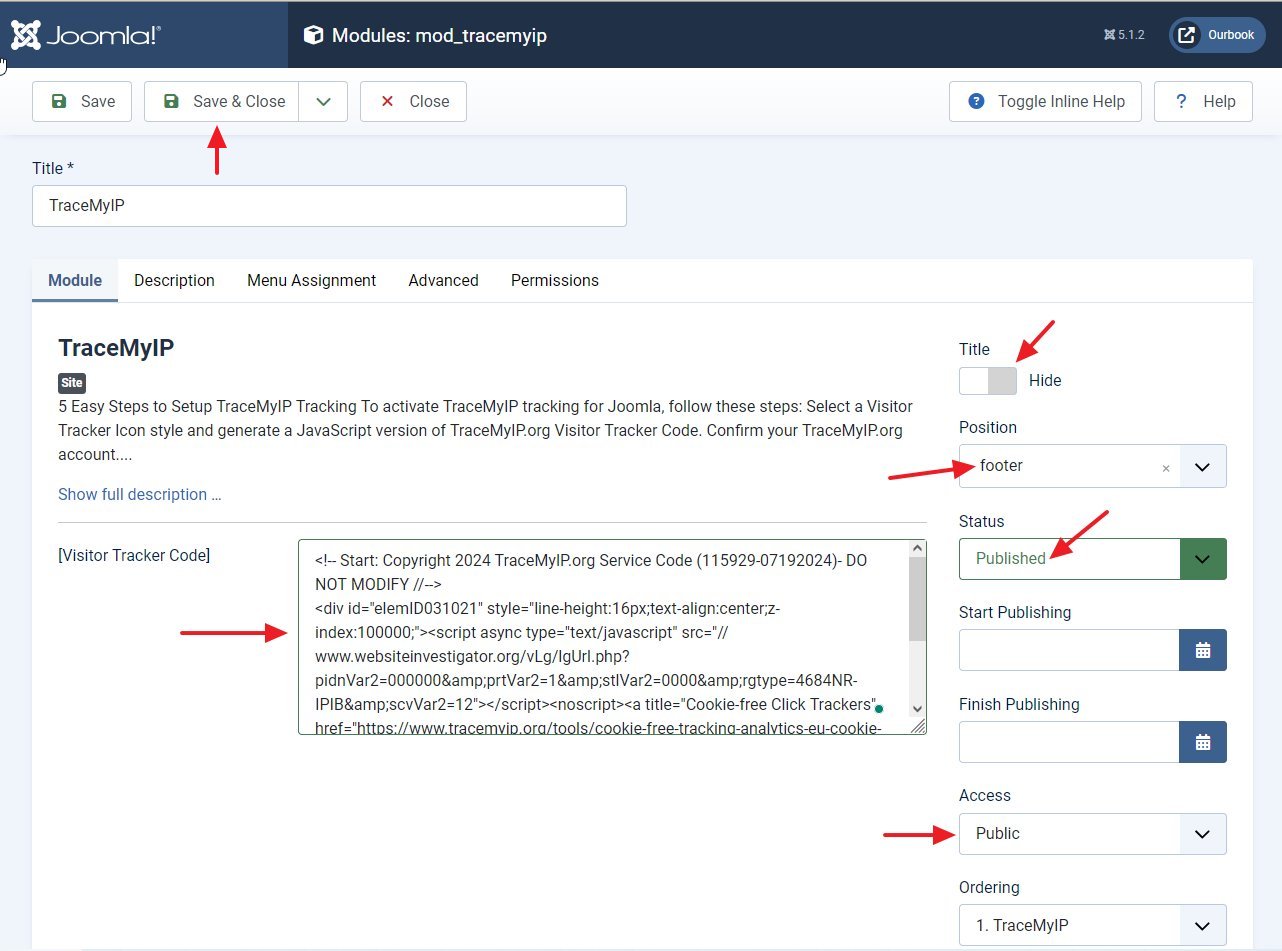1282x951 pixels.
Task: Open the Permissions tab
Action: tap(555, 281)
